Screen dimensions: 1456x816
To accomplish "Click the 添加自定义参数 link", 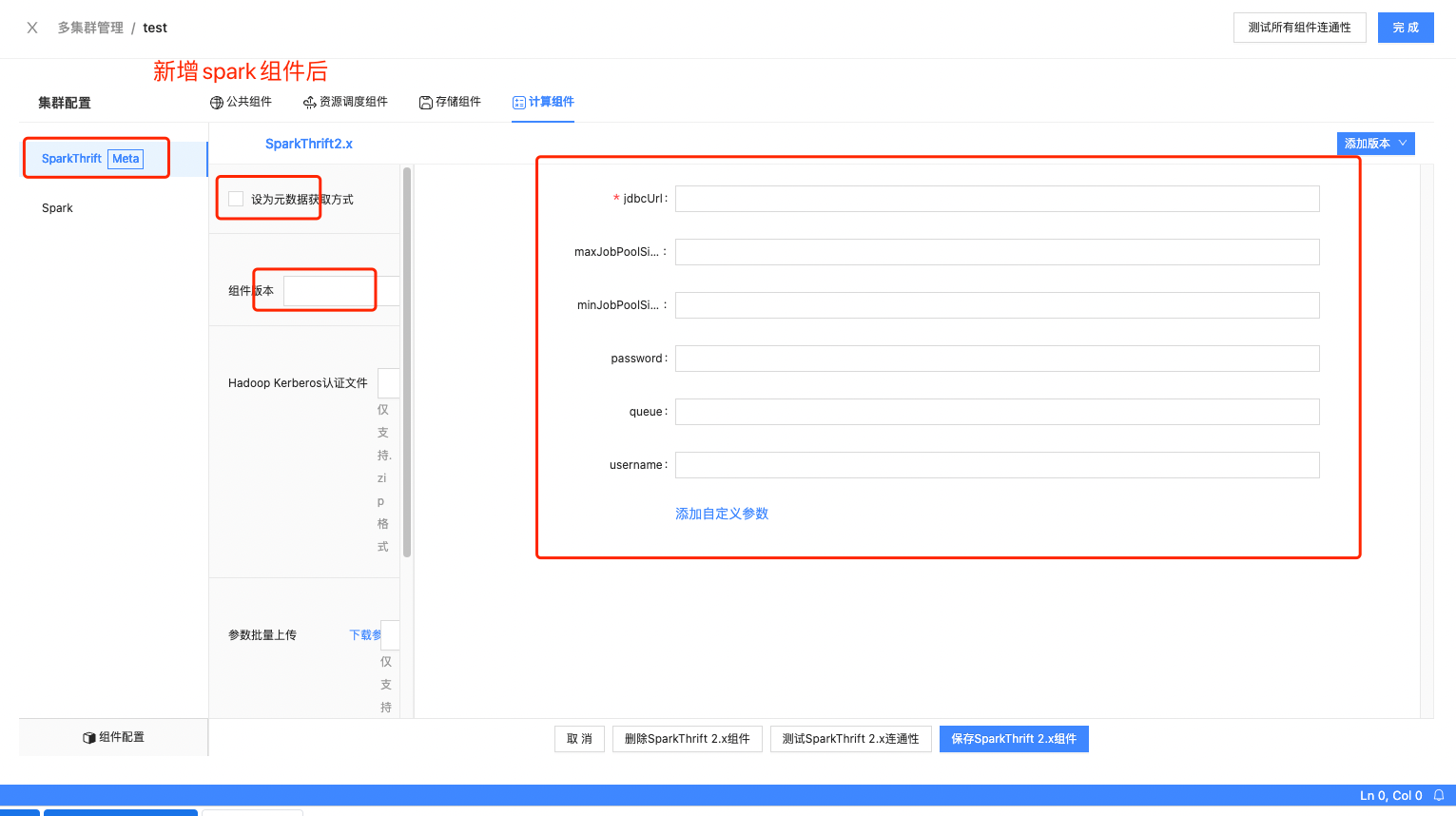I will click(721, 513).
